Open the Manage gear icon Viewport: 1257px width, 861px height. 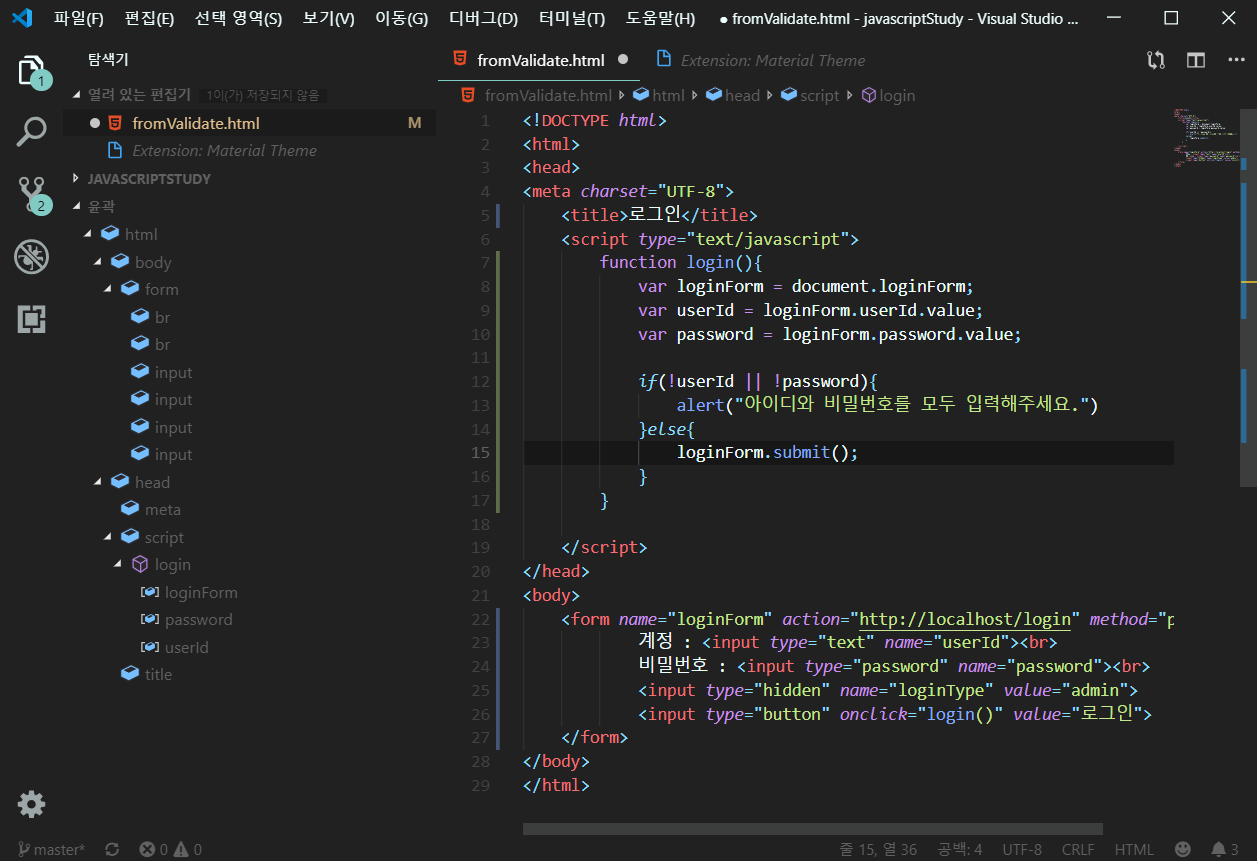click(31, 804)
